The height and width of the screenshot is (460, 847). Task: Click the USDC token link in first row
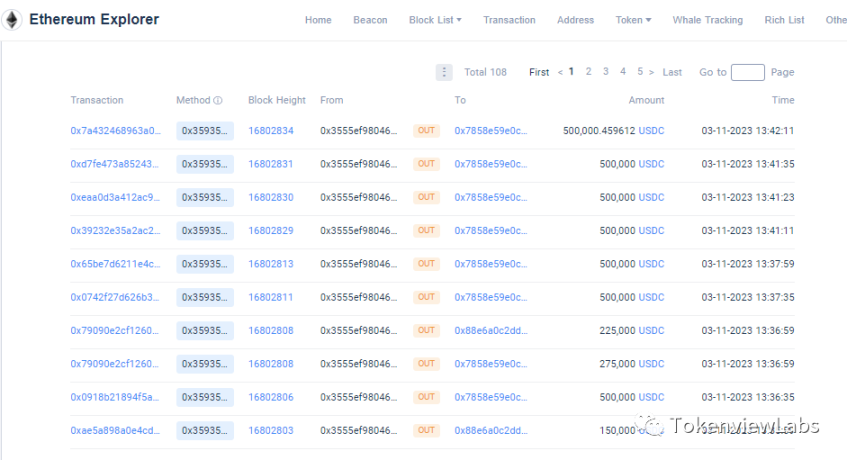(x=651, y=131)
